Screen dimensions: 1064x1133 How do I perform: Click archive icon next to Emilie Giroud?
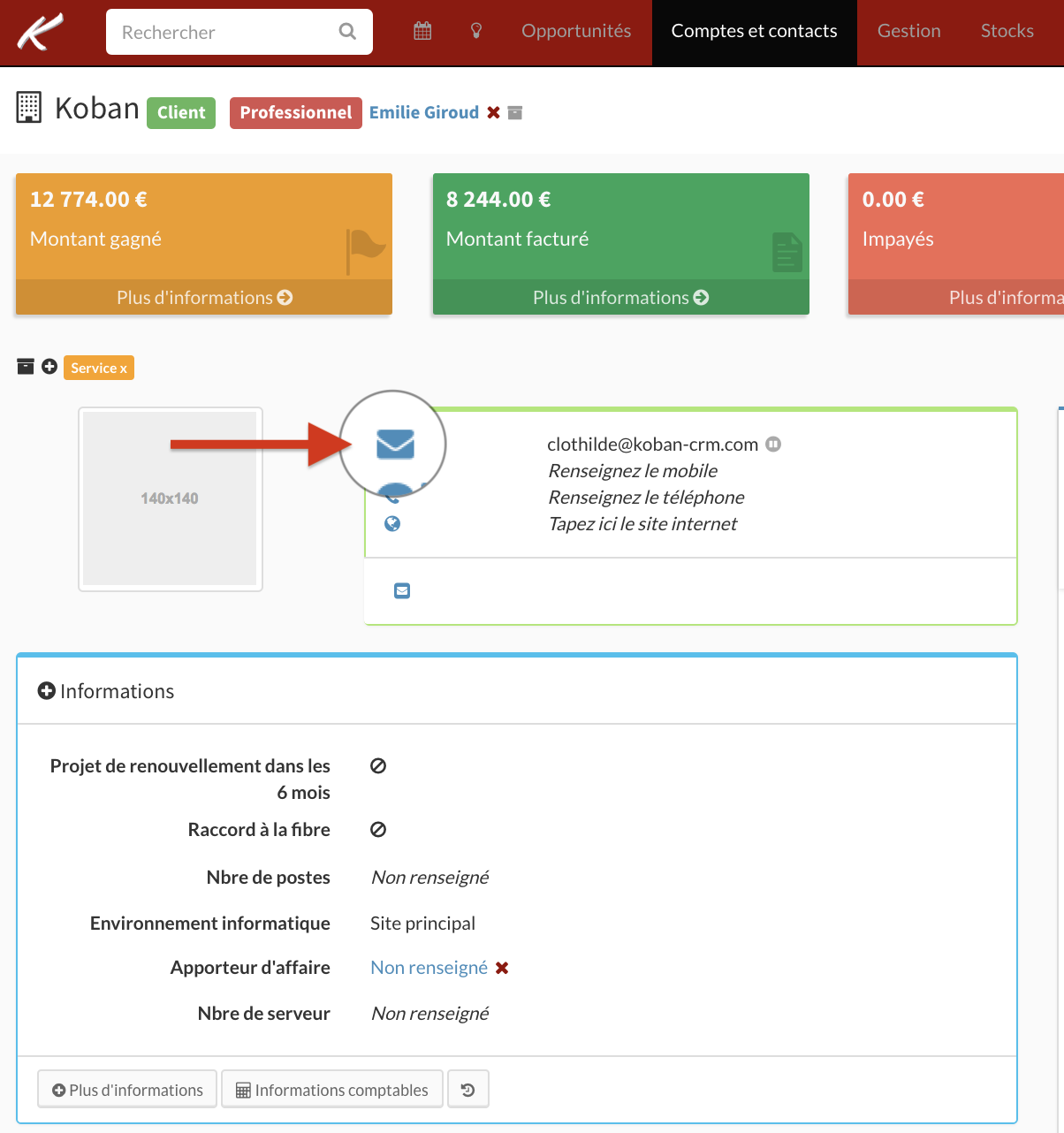click(x=515, y=112)
